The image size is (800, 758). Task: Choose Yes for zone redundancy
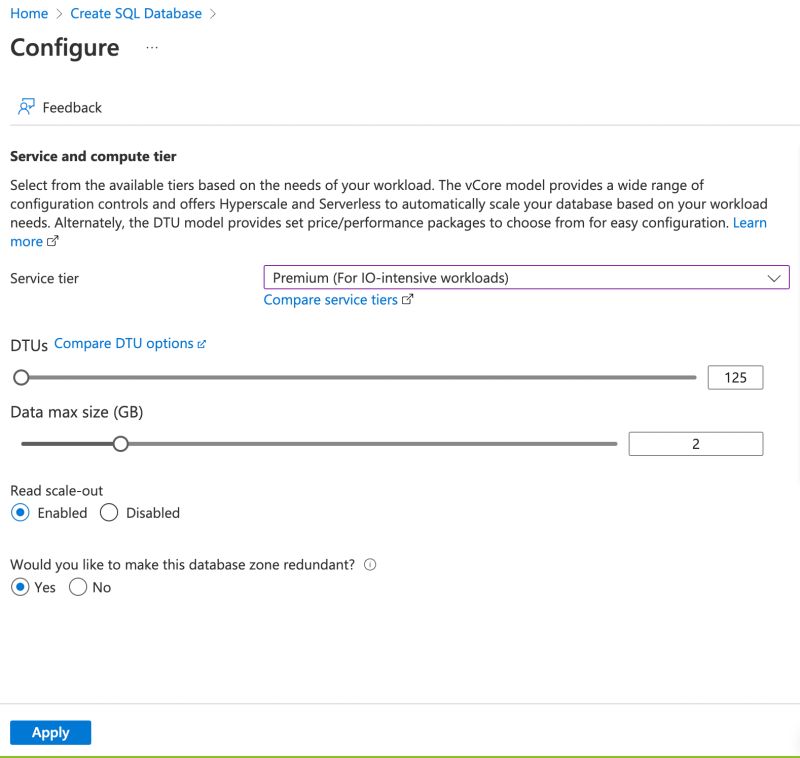click(x=20, y=587)
